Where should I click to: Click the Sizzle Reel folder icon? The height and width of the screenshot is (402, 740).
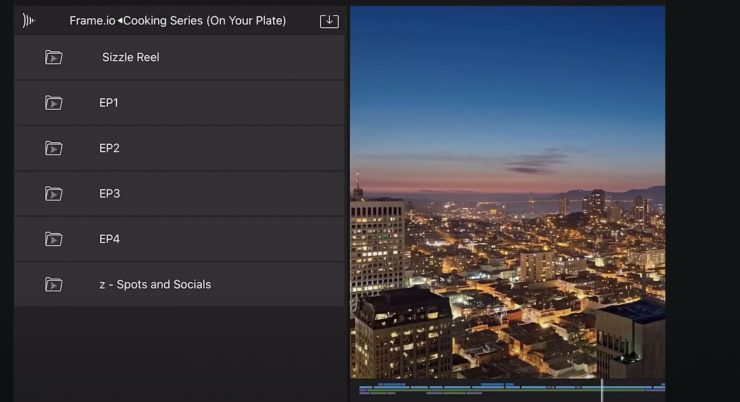(x=54, y=58)
